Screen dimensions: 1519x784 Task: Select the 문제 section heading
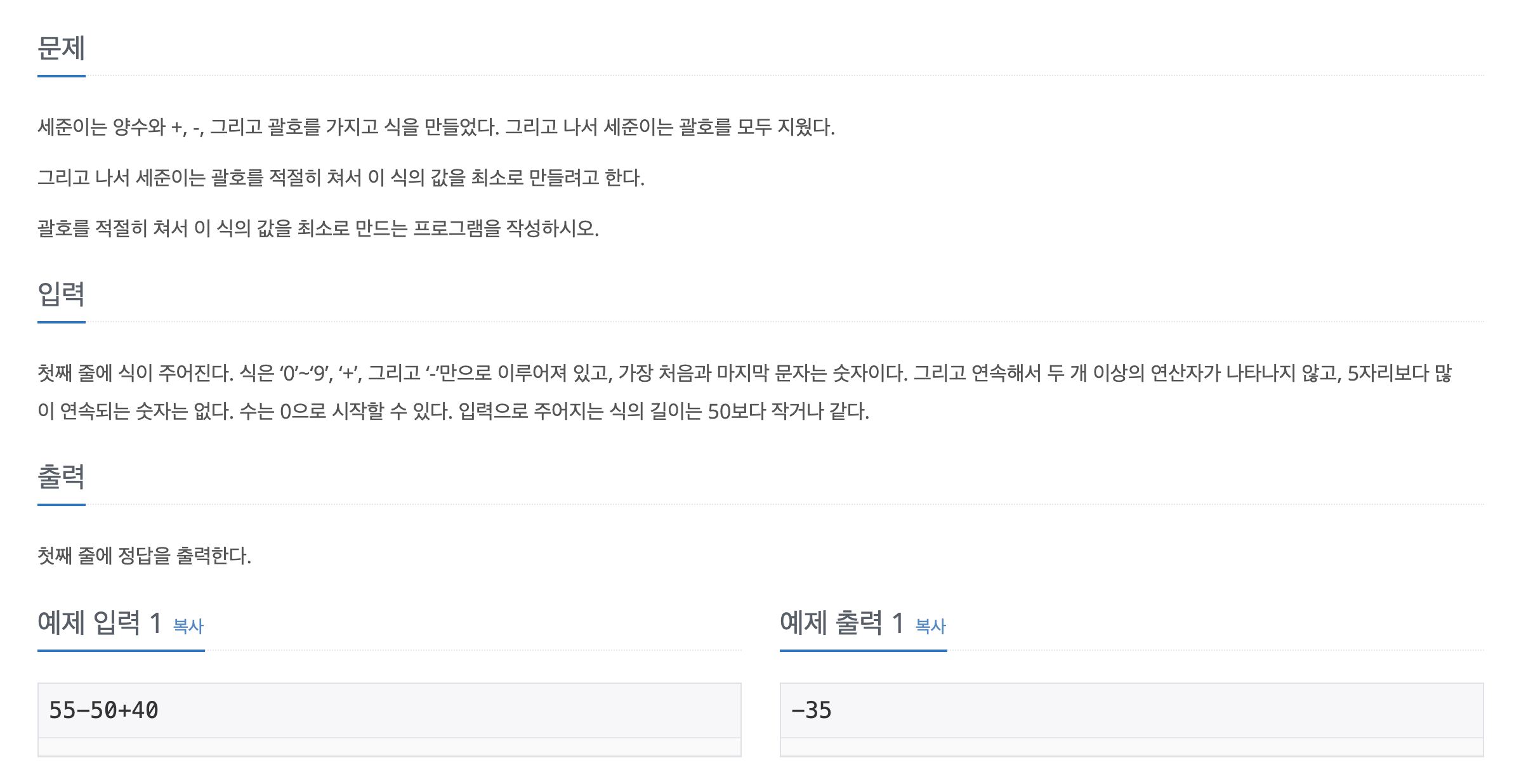pos(62,48)
